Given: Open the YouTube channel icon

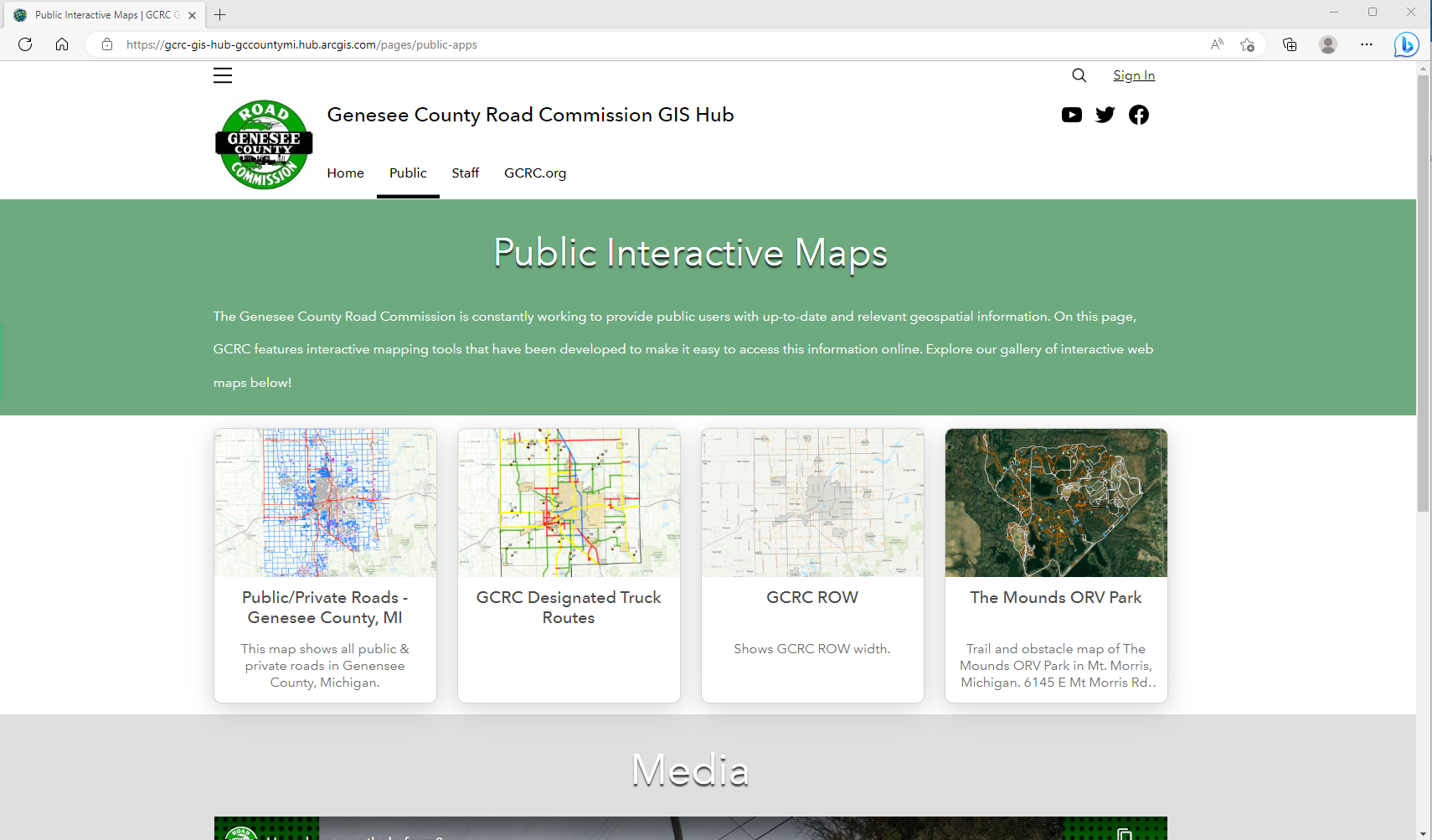Looking at the screenshot, I should [1071, 115].
